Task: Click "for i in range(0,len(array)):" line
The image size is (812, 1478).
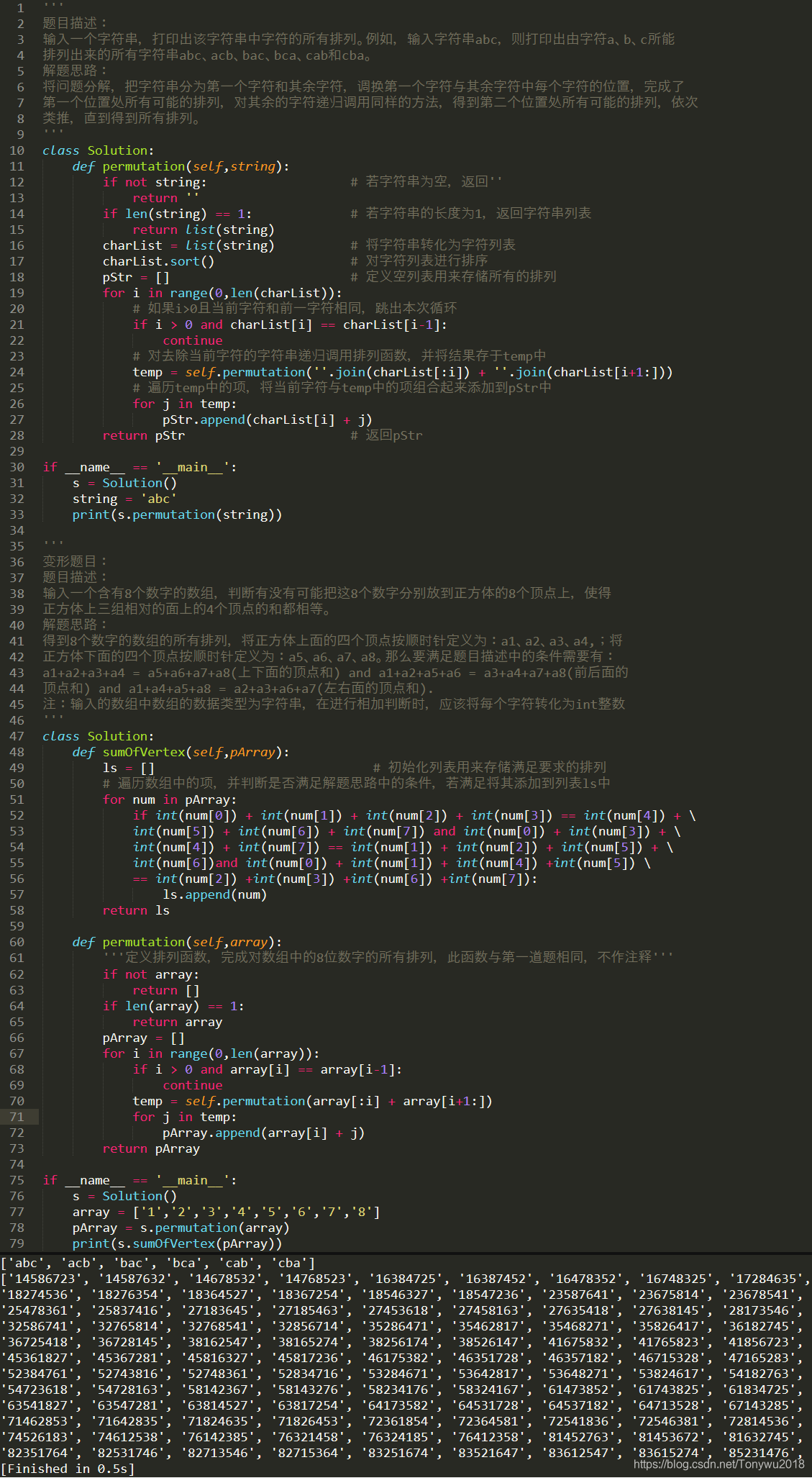Action: pos(211,1053)
